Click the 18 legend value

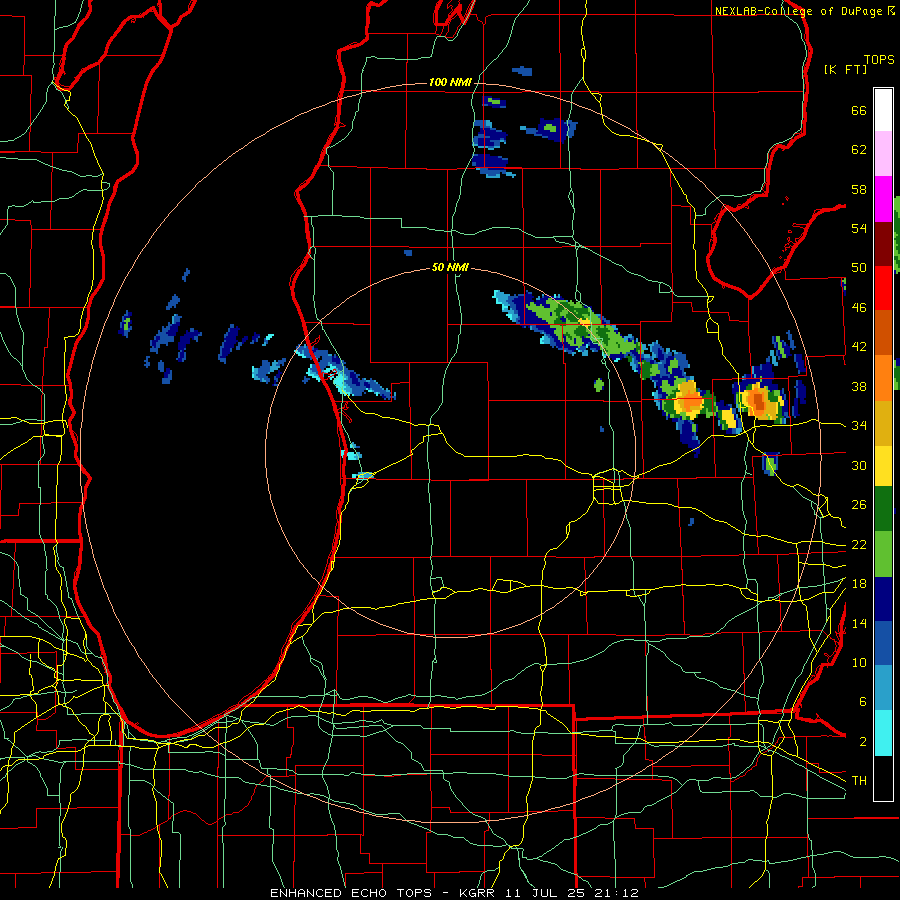(859, 584)
